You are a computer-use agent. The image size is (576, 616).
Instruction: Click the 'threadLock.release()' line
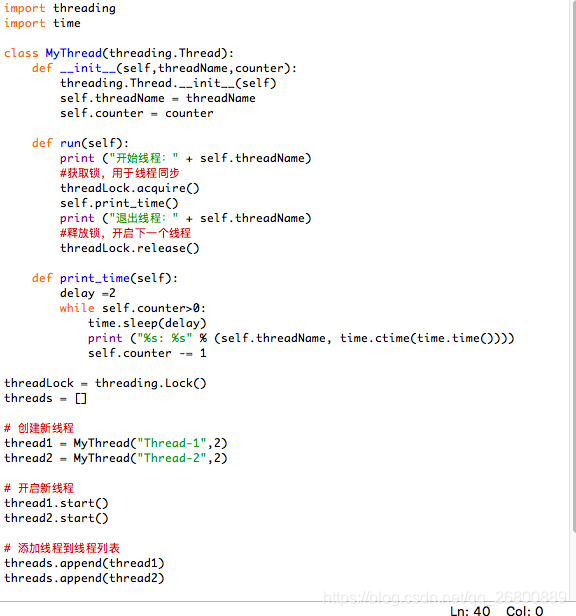coord(130,248)
